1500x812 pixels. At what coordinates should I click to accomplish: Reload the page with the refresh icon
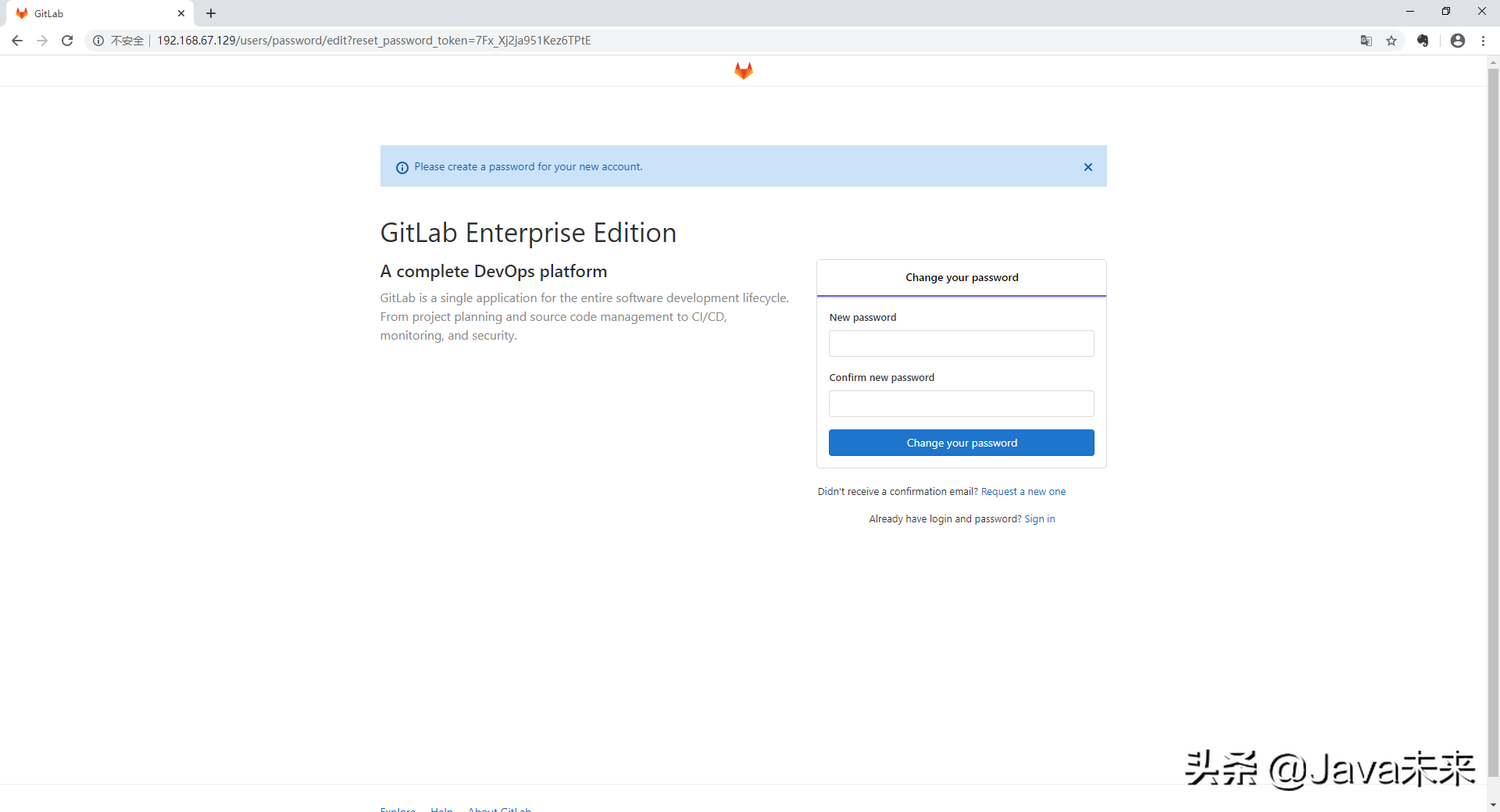[x=67, y=41]
